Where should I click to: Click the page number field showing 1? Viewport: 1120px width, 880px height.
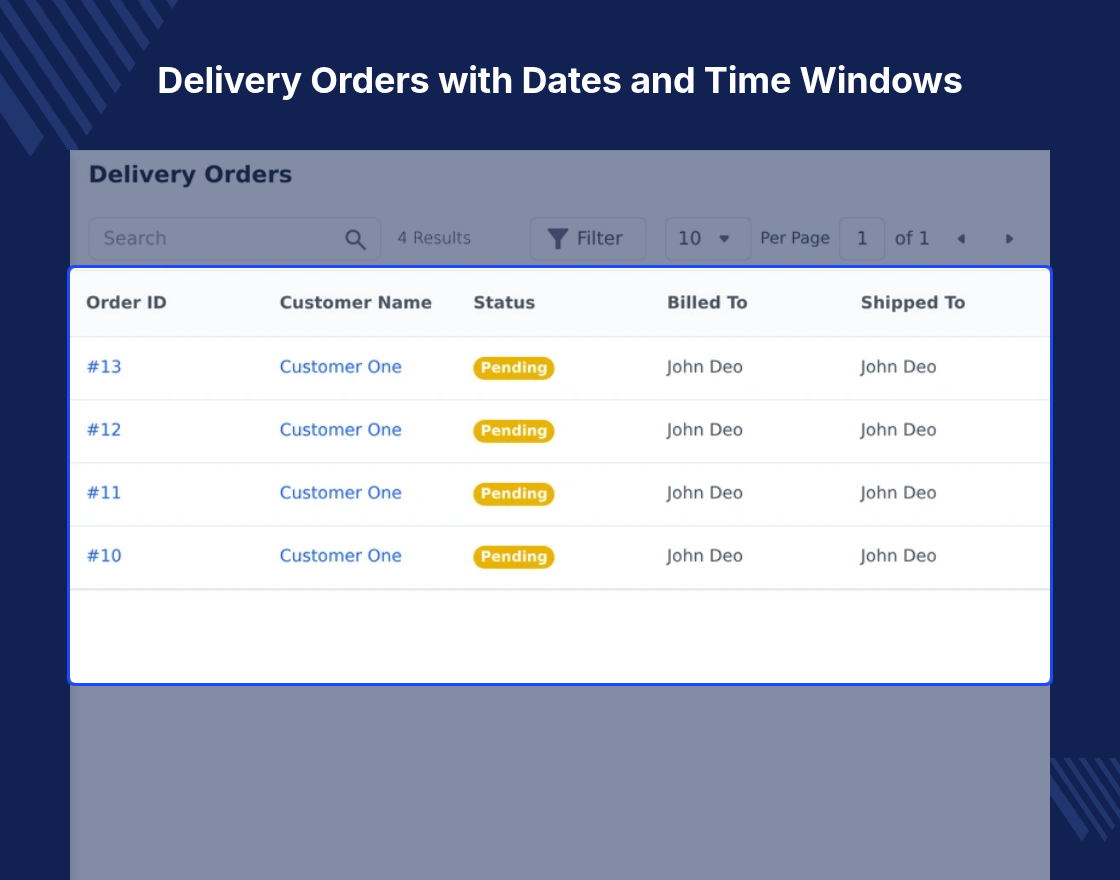[861, 239]
